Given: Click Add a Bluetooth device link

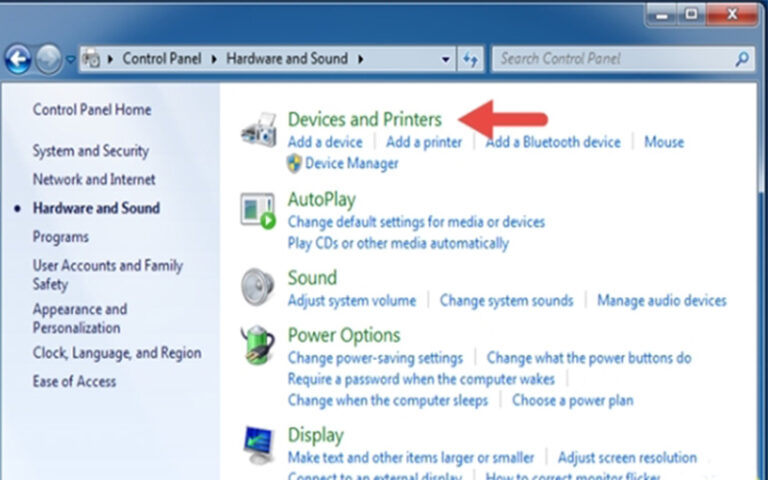Looking at the screenshot, I should pos(553,142).
